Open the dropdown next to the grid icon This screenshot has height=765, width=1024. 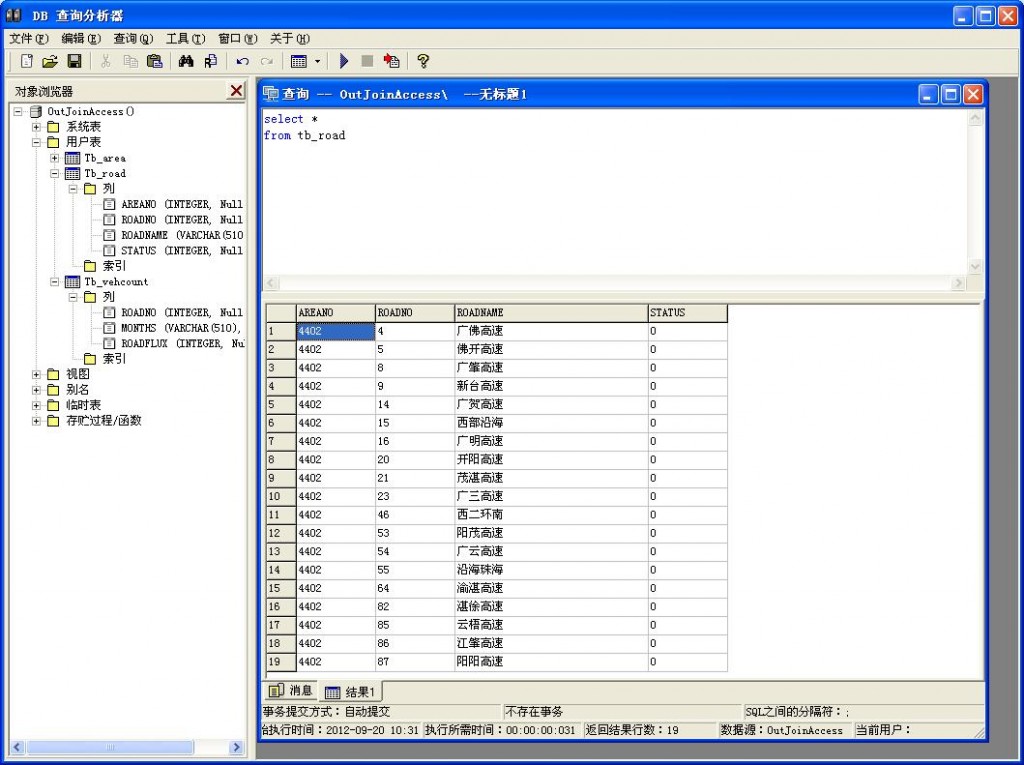click(316, 61)
